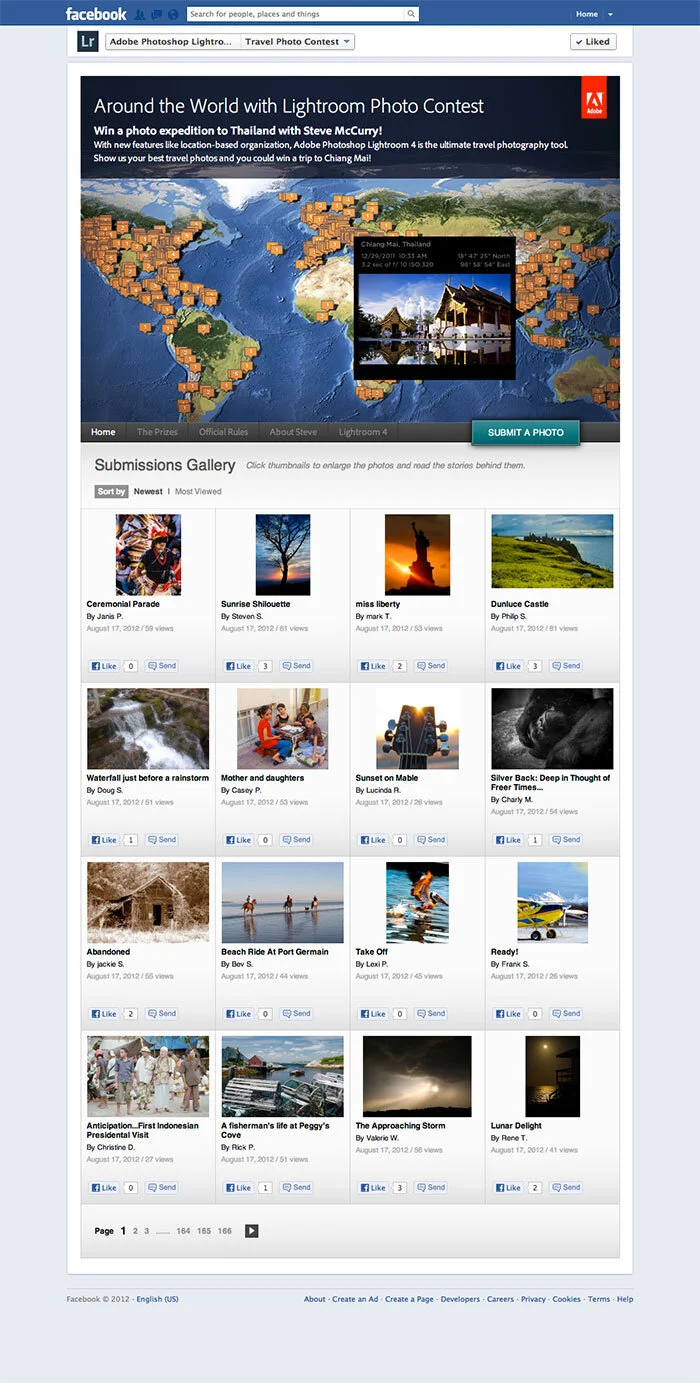Open Take Off pelican thumbnail
Screen dimensions: 700x1383
click(x=417, y=902)
